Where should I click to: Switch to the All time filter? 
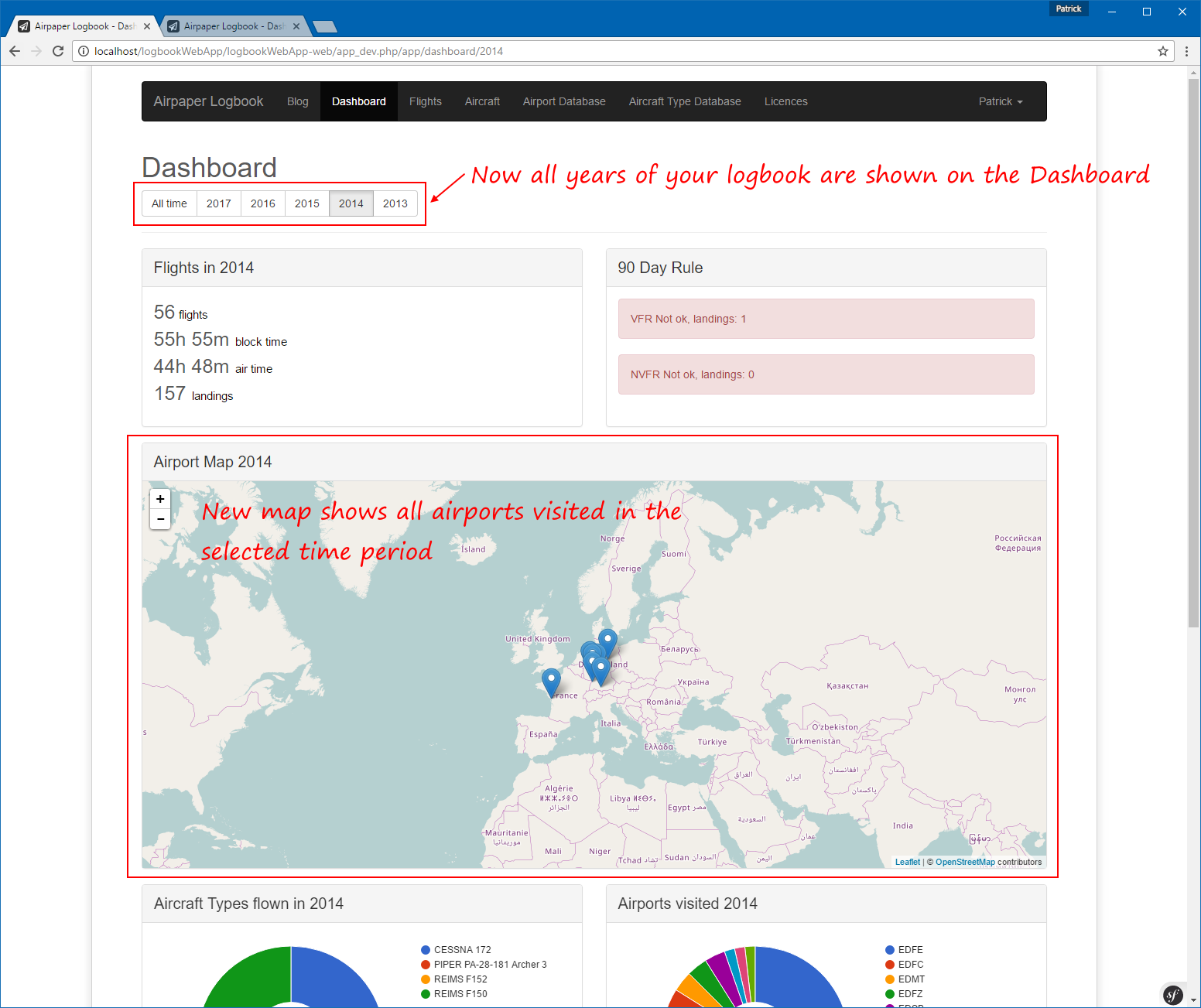pos(169,203)
